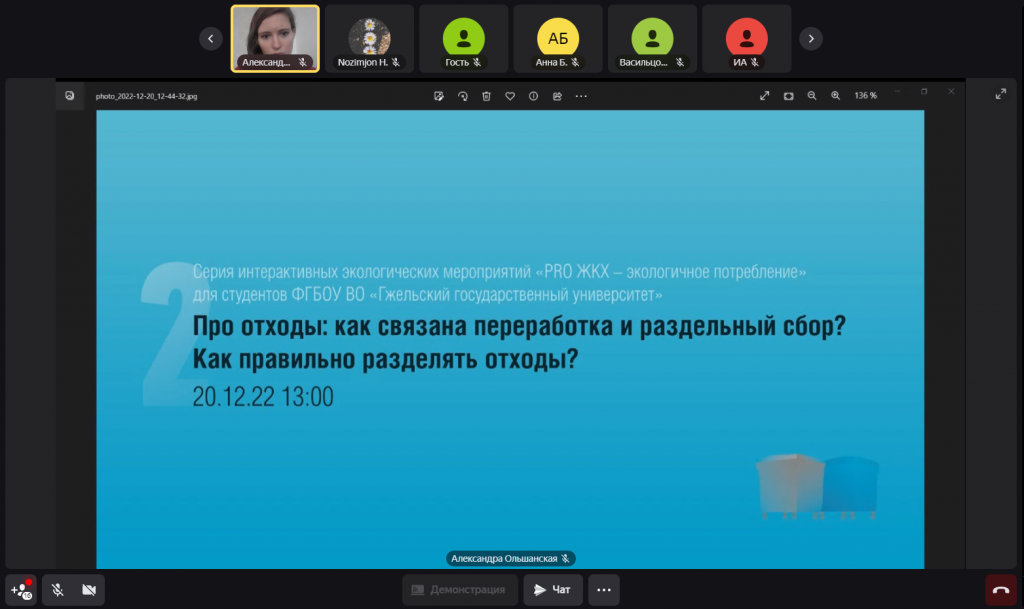Rotate the photo using the rotate icon
The height and width of the screenshot is (609, 1024).
(463, 96)
